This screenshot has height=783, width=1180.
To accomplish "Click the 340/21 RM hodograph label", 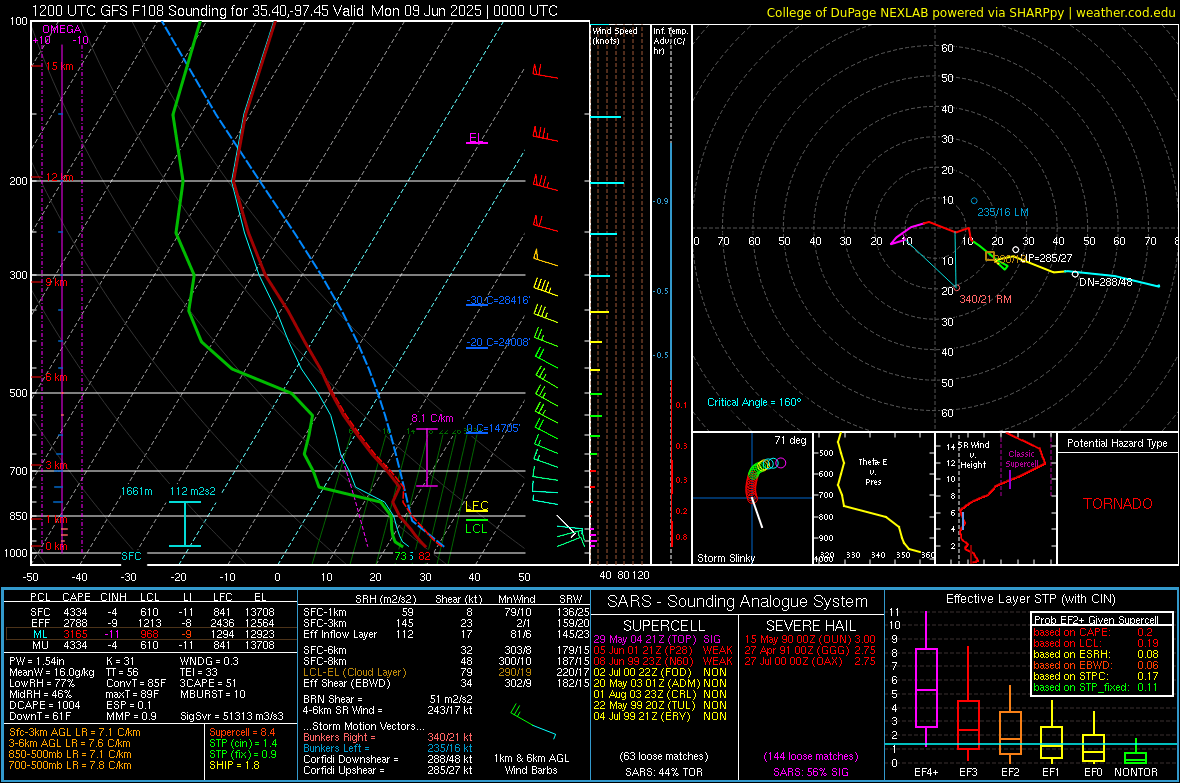I will pyautogui.click(x=985, y=300).
